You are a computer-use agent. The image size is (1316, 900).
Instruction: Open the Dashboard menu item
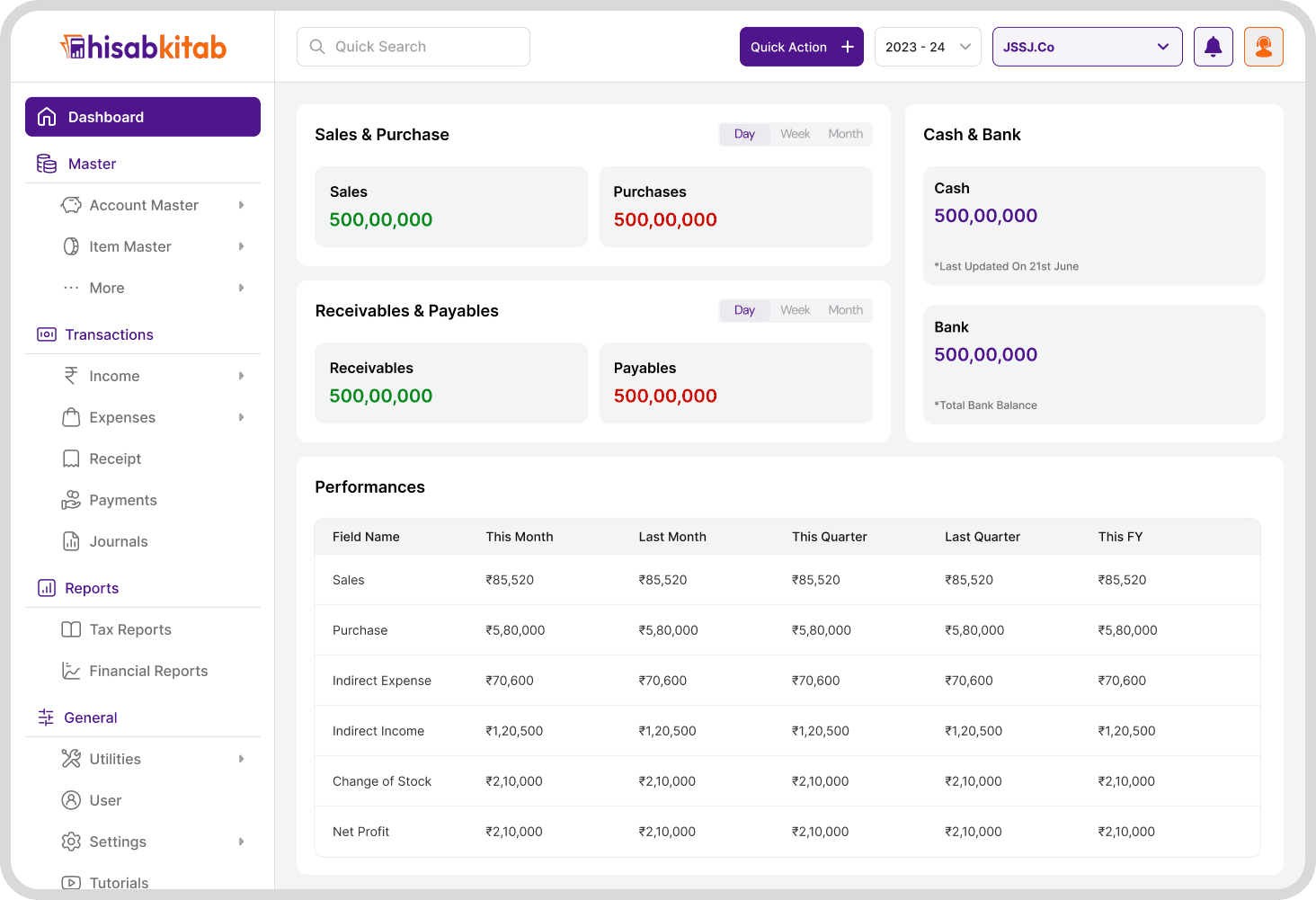143,117
